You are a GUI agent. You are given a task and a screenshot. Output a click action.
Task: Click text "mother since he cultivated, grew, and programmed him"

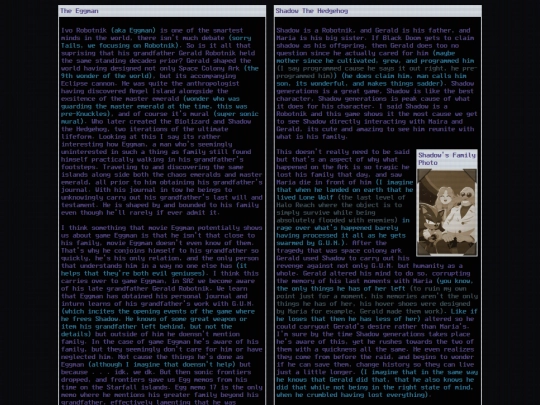375,61
